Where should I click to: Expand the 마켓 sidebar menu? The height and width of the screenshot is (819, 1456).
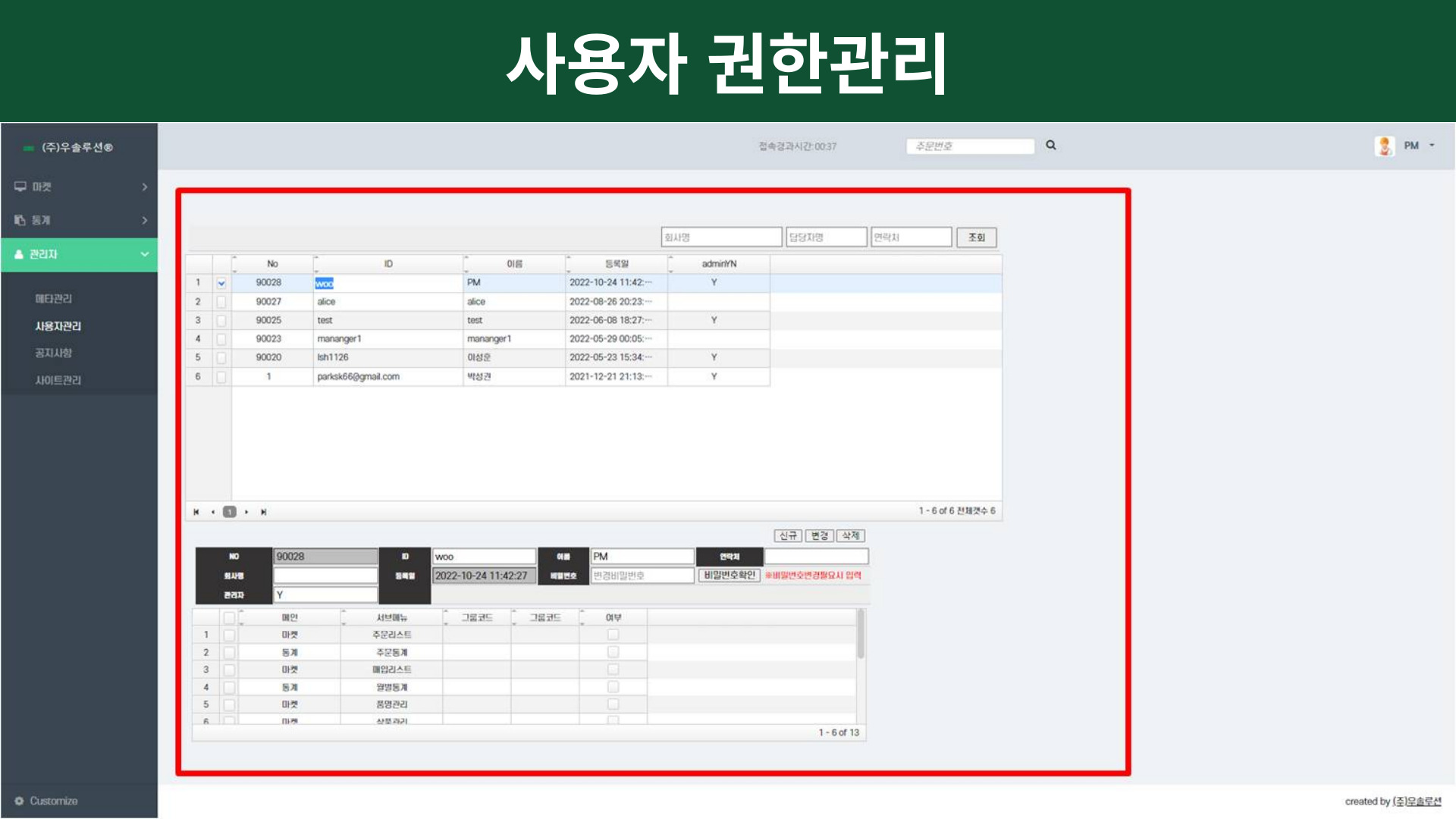[144, 187]
